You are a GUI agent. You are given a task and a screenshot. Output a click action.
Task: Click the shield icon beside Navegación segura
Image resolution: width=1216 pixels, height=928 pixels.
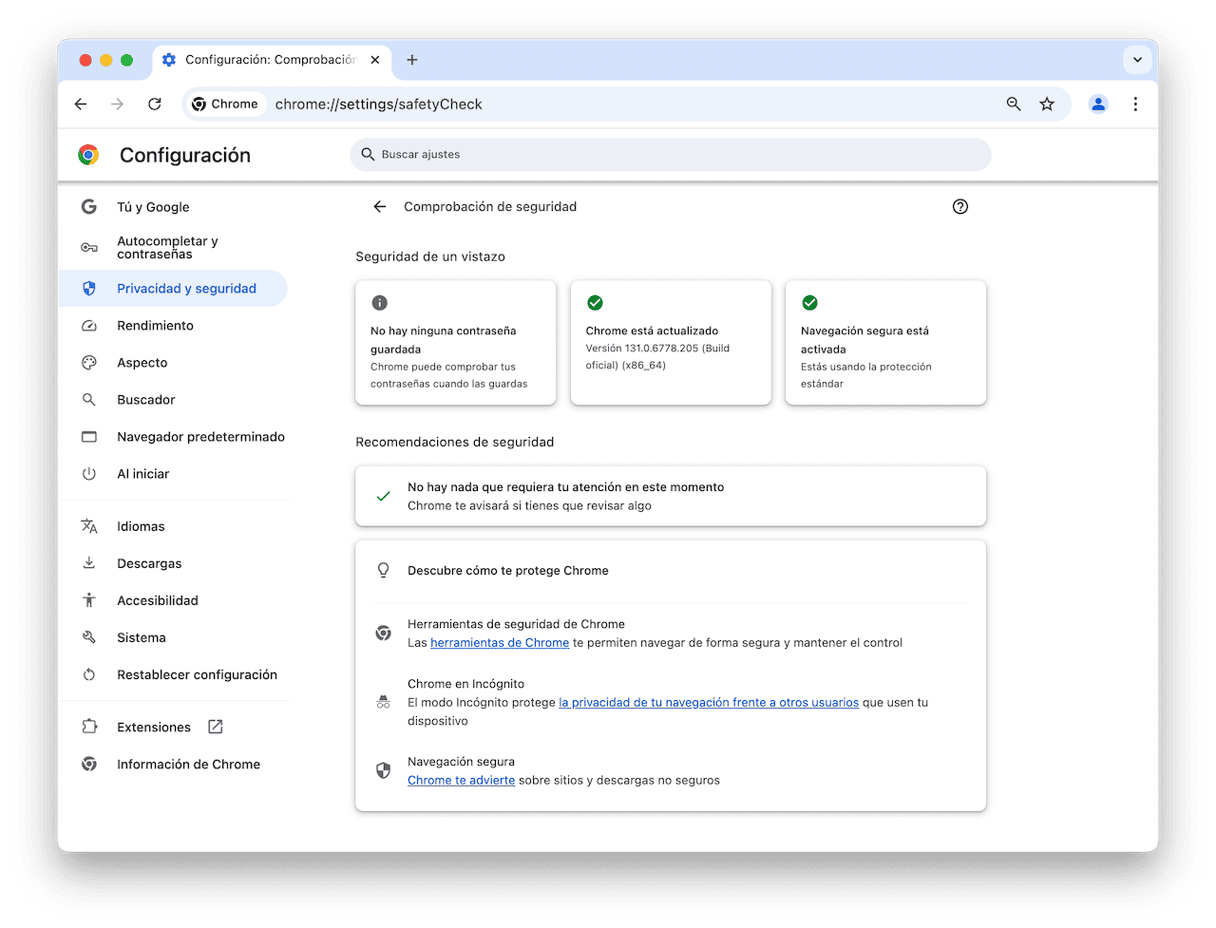(383, 771)
